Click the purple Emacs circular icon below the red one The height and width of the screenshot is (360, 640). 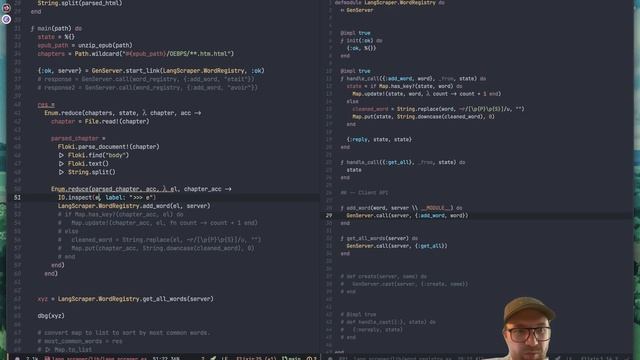pyautogui.click(x=6, y=19)
